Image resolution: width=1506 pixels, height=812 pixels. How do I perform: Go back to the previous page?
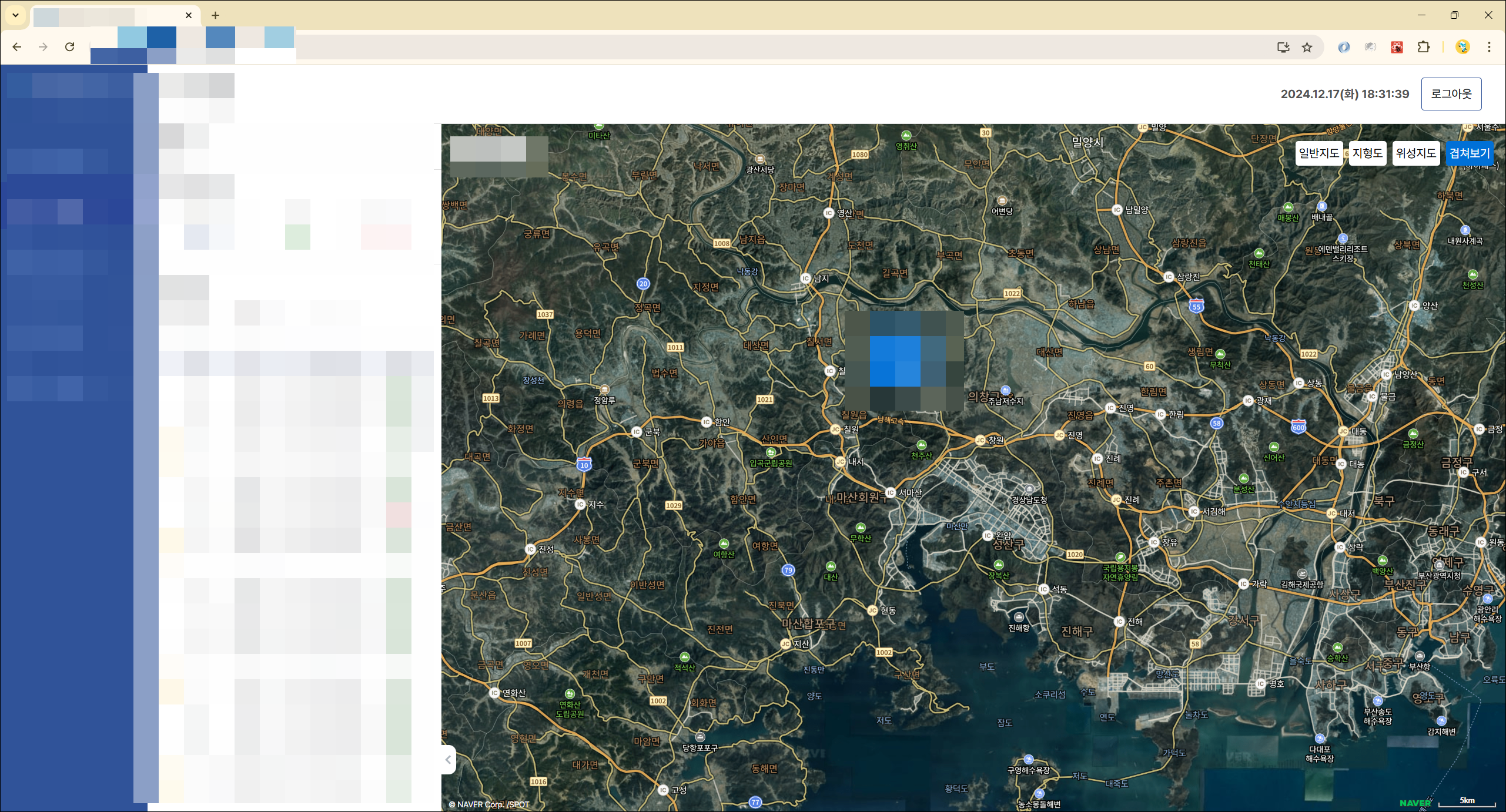point(17,47)
